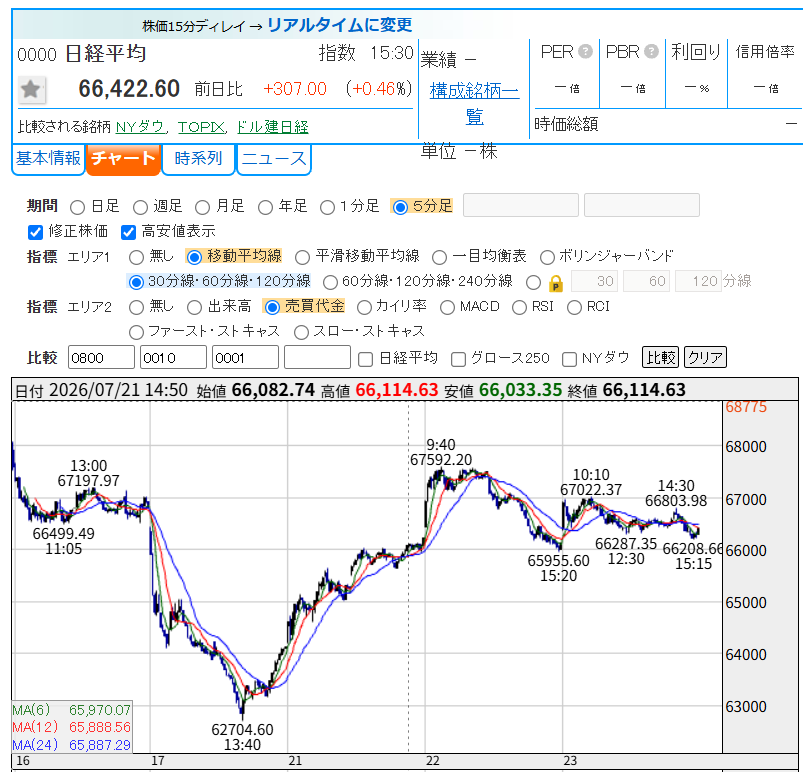Open the TOPIX comparison link
This screenshot has width=803, height=772.
click(201, 127)
